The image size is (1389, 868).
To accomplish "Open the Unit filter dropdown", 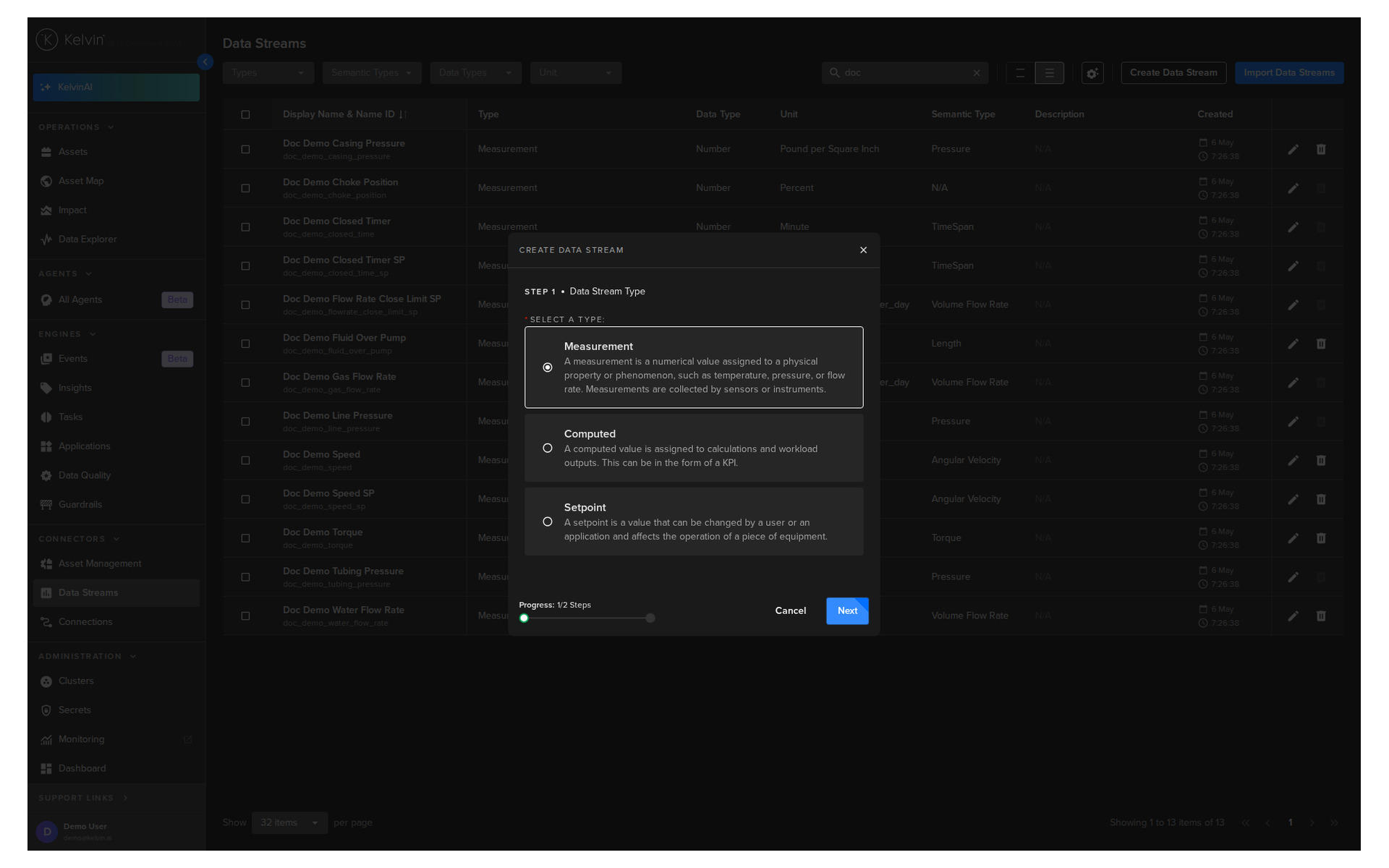I will coord(576,73).
